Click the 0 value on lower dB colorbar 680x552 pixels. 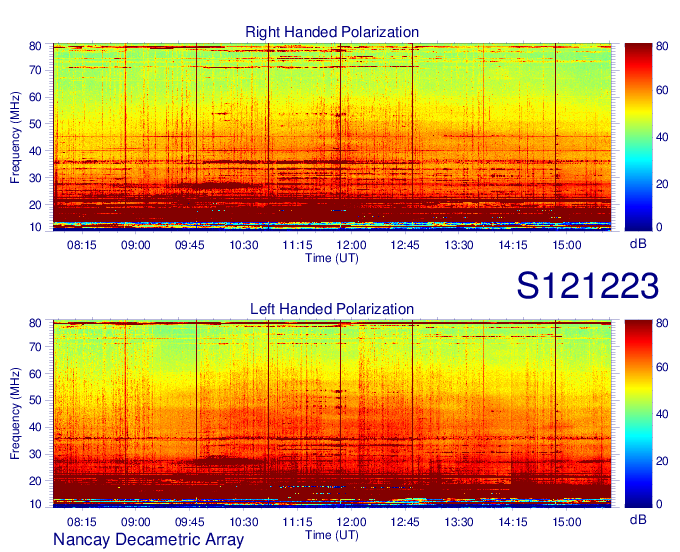(659, 504)
